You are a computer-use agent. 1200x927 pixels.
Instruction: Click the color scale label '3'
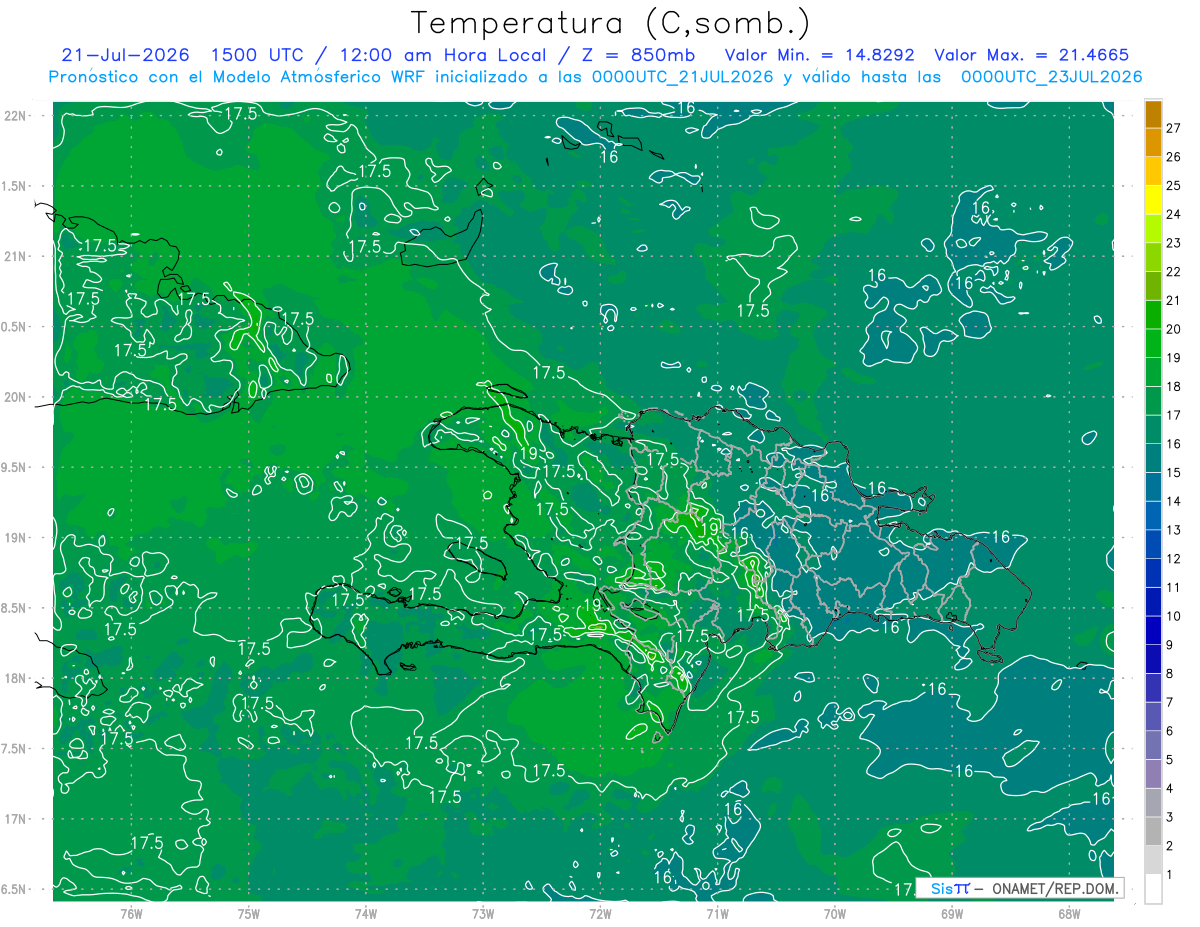point(1170,818)
